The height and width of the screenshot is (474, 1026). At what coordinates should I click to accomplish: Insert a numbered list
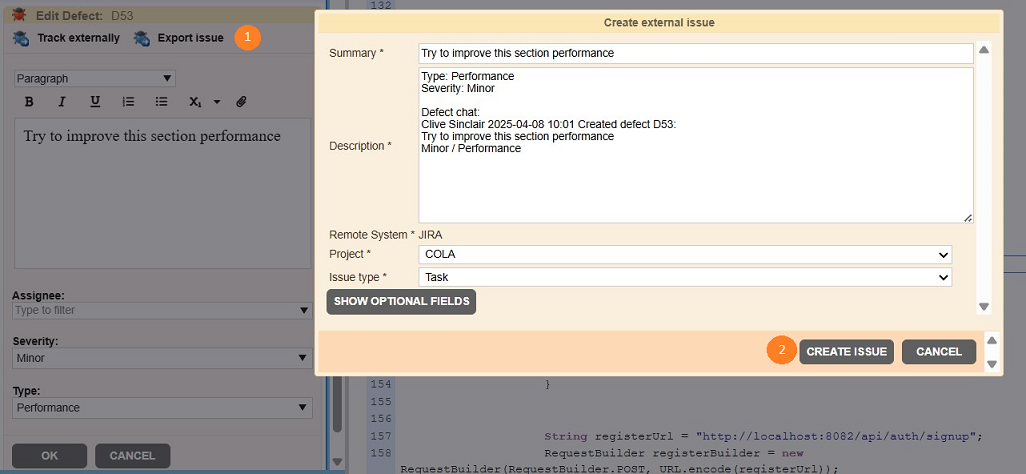pos(128,102)
